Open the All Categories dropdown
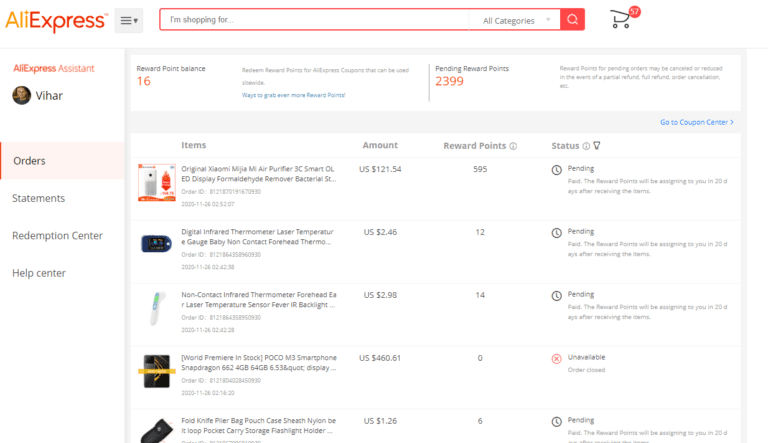The width and height of the screenshot is (768, 443). click(x=514, y=20)
